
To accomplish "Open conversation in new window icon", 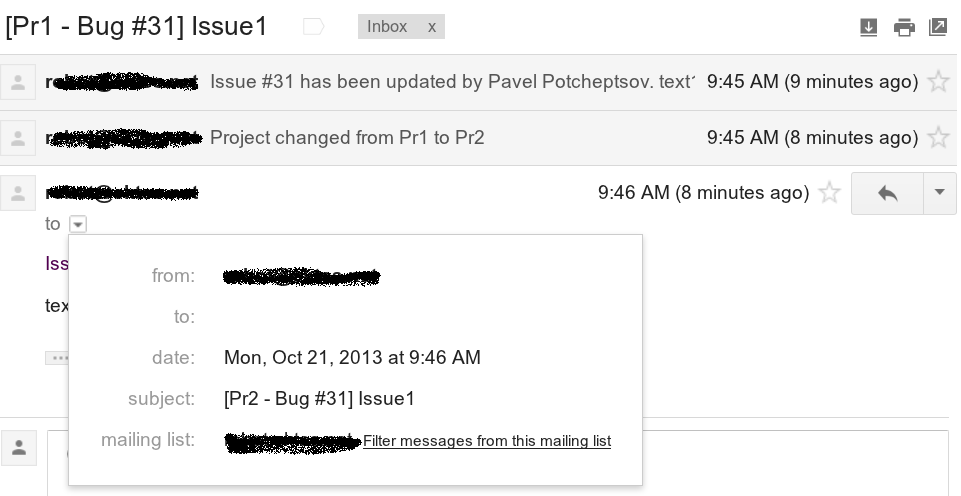I will 938,27.
